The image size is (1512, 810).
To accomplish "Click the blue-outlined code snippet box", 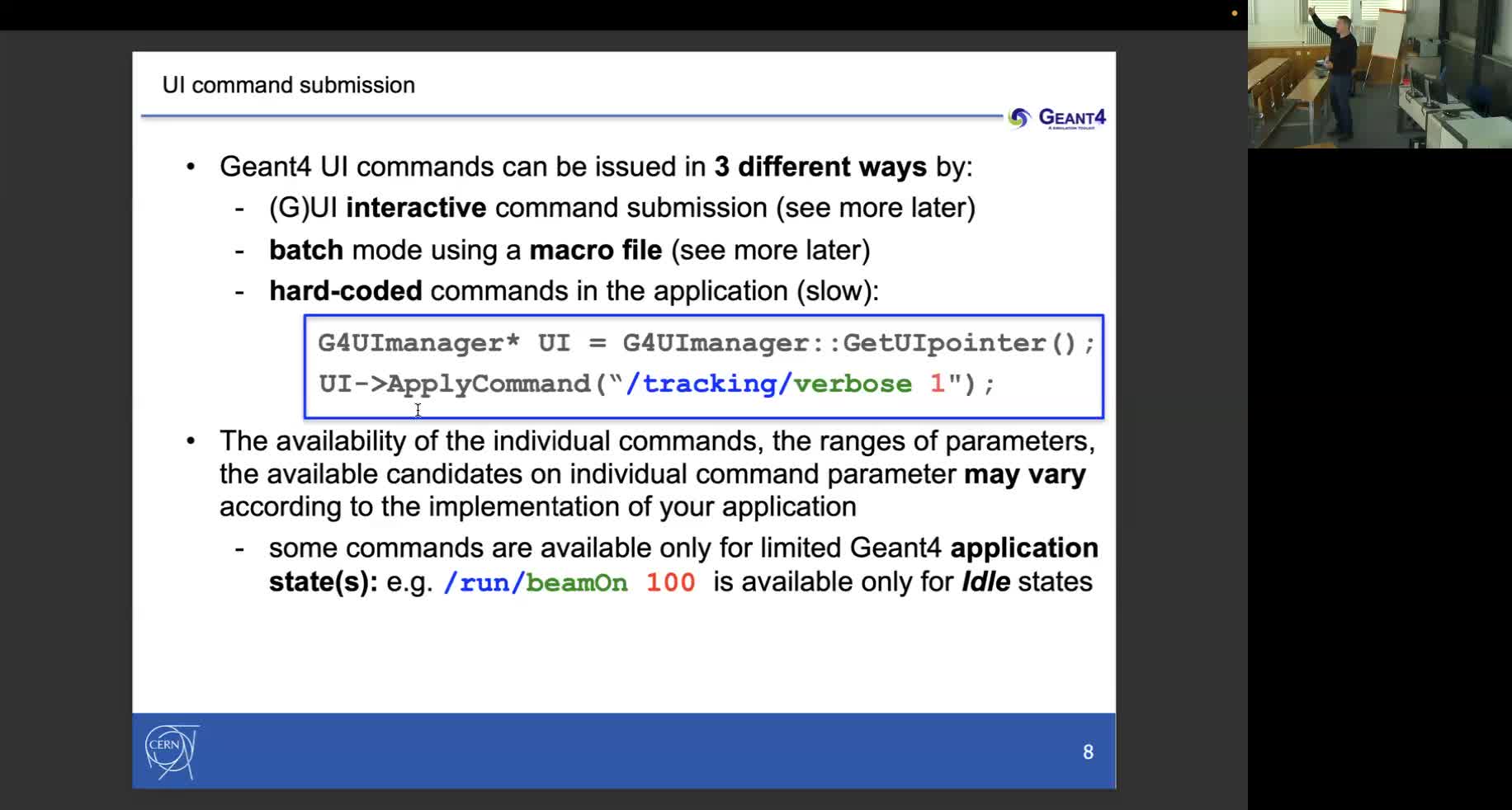I will (x=704, y=366).
